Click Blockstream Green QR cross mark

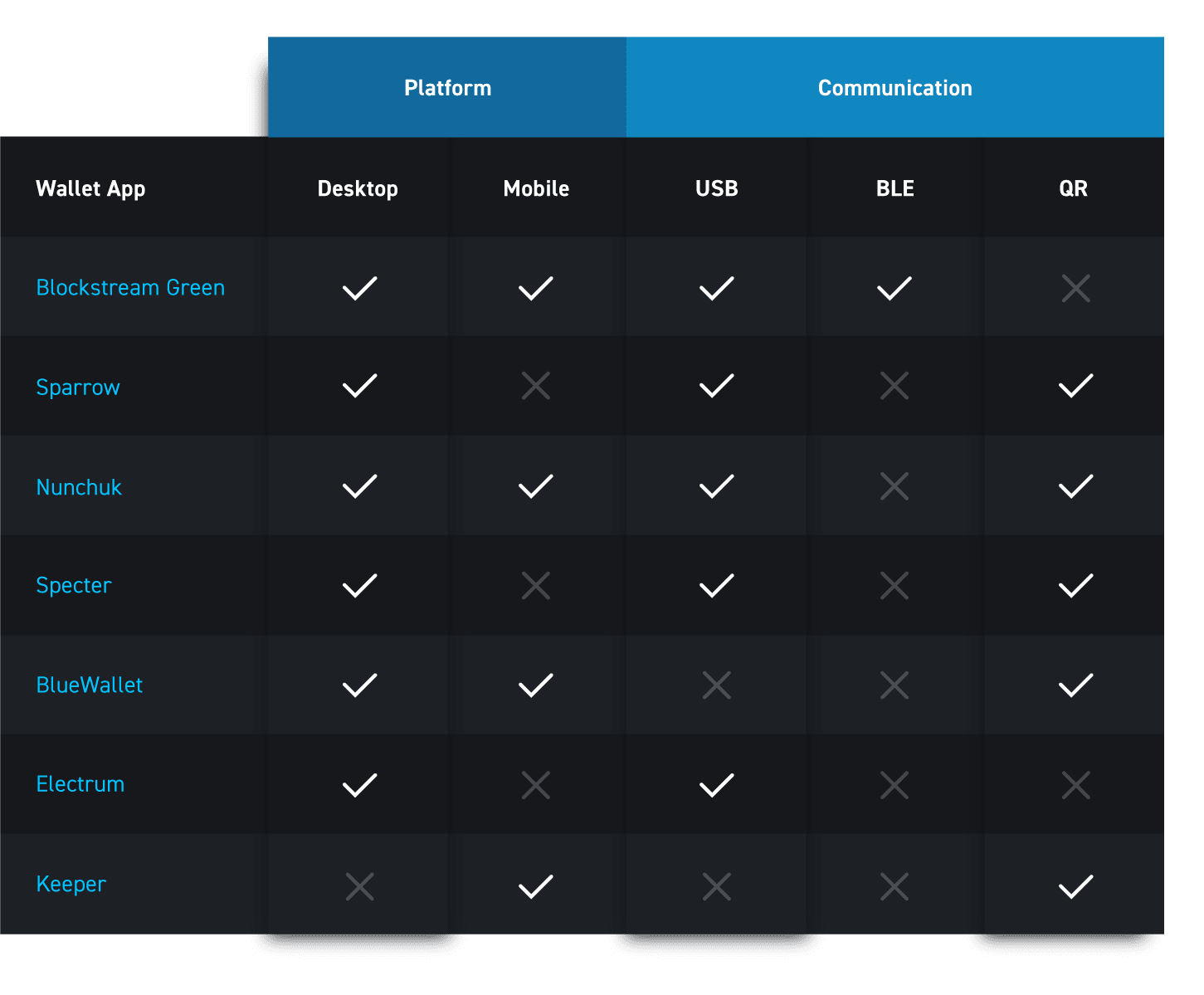1076,288
